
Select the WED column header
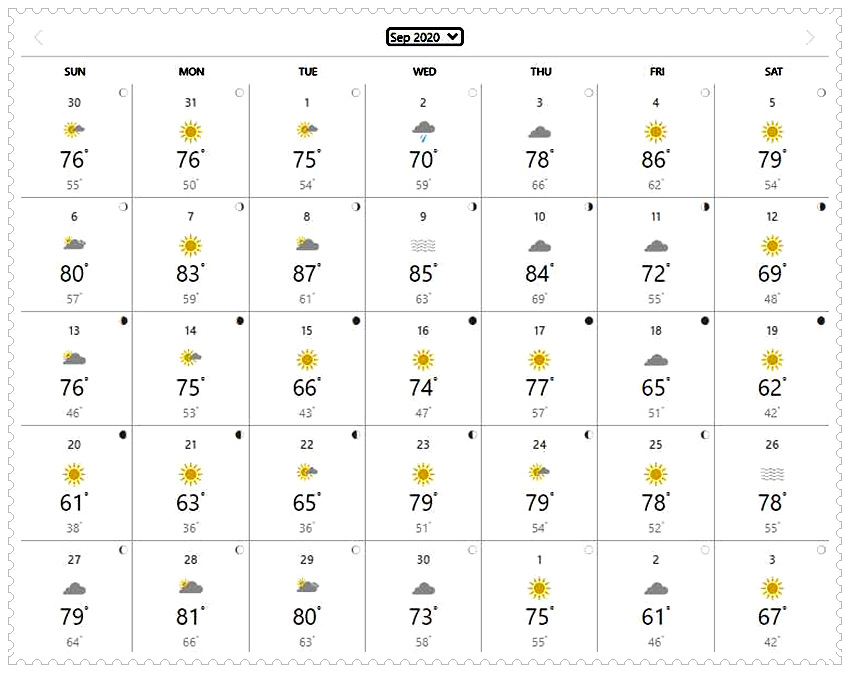[424, 72]
